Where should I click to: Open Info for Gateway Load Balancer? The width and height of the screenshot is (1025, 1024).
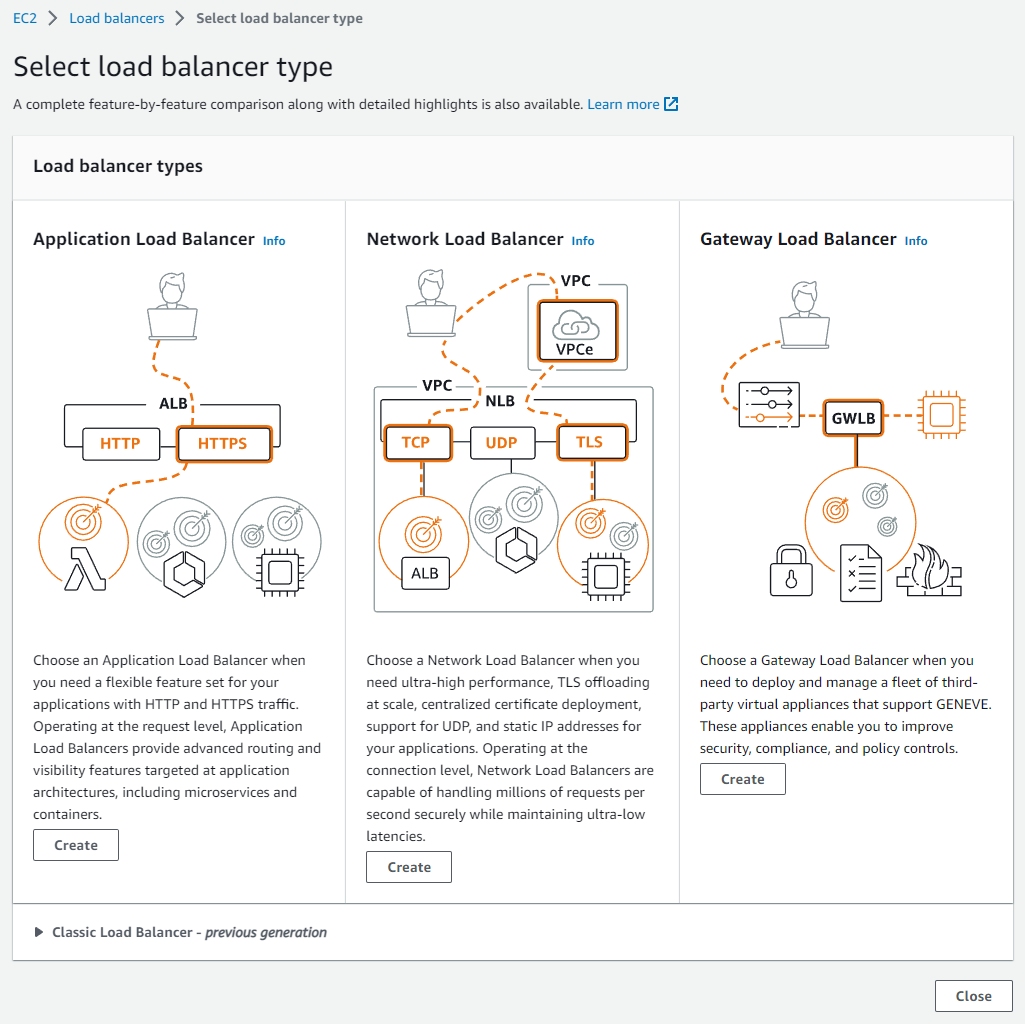click(916, 241)
